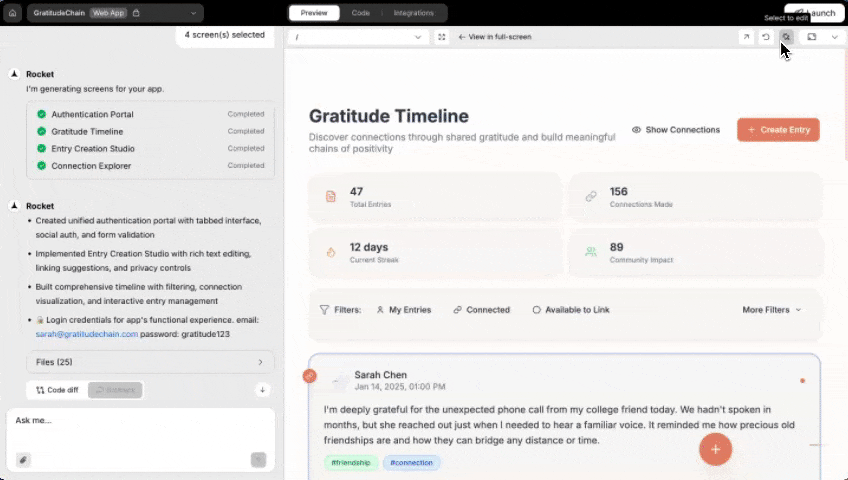Click the device viewport icon
This screenshot has height=480, width=848.
[812, 37]
